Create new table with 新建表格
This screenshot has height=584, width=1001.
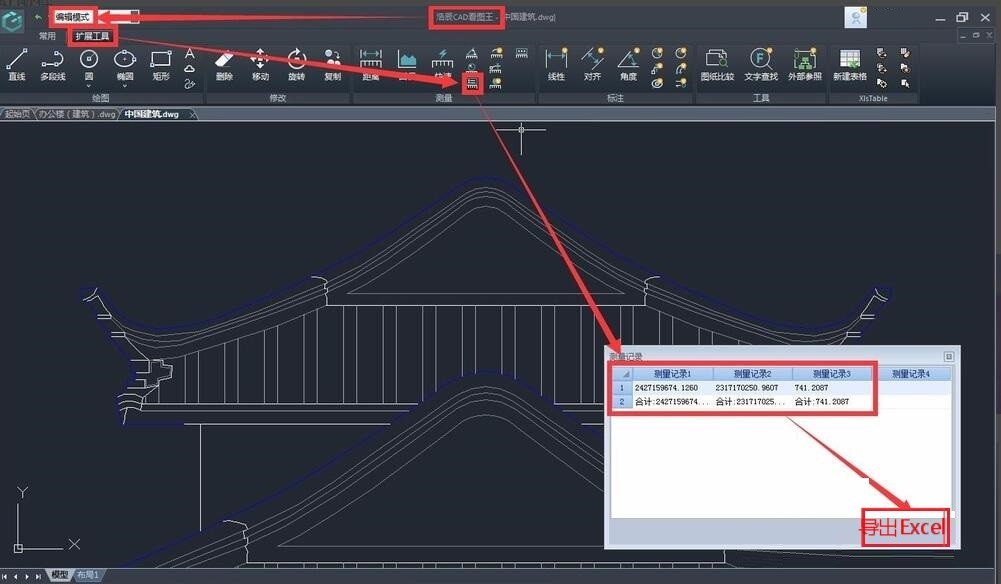[850, 64]
